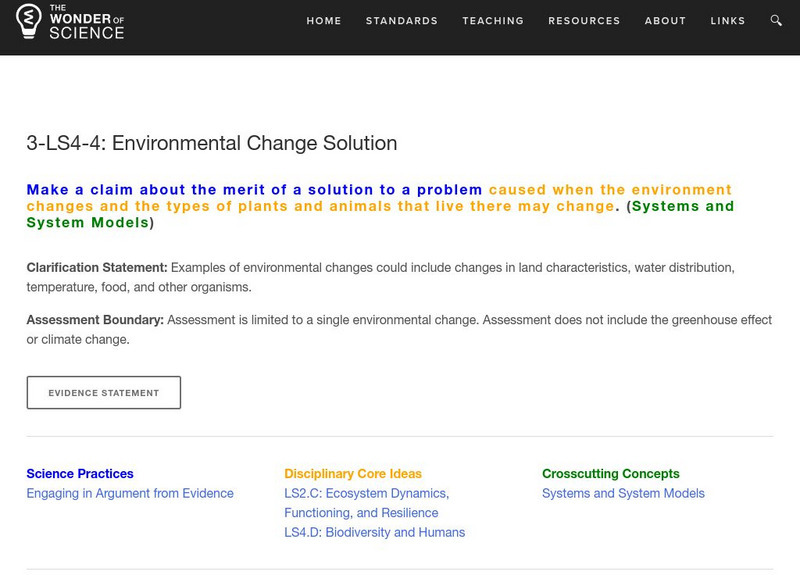The height and width of the screenshot is (575, 800).
Task: Click green "Systems and System Models" in the statement
Action: [x=680, y=206]
